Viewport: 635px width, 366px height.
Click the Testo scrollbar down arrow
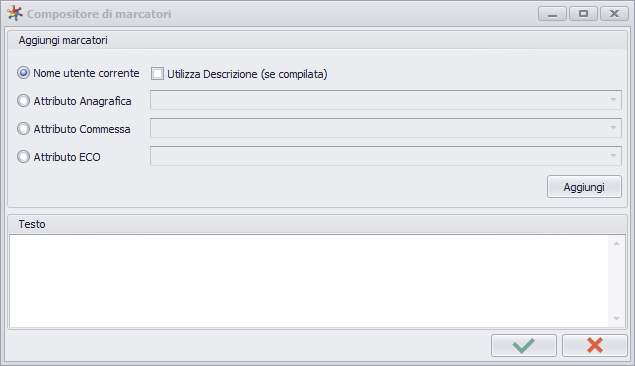pos(616,319)
